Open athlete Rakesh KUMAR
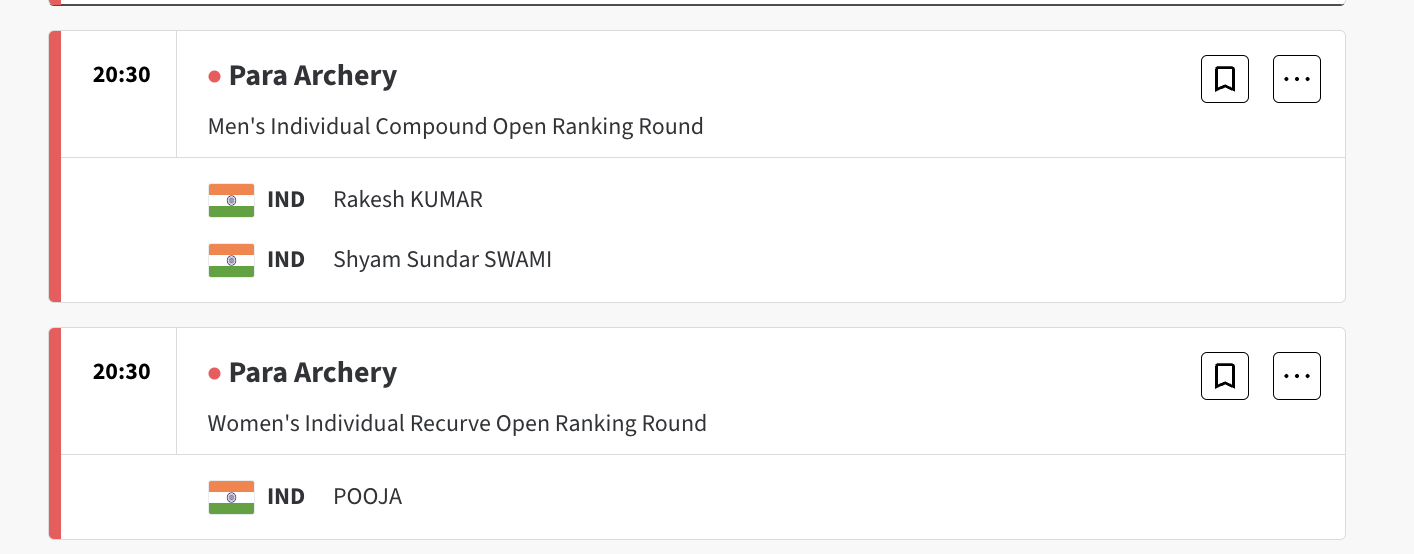The image size is (1414, 554). tap(408, 200)
